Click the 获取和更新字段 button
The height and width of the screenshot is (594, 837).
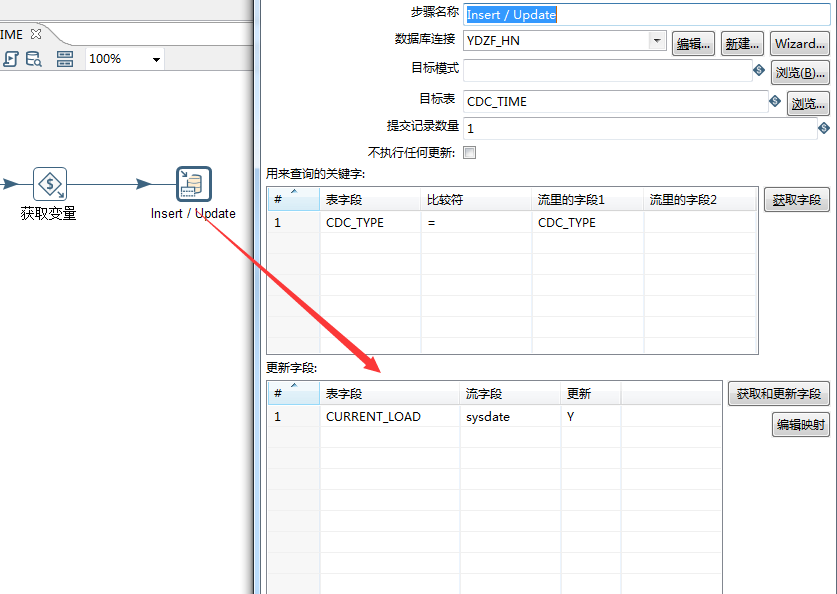coord(779,394)
